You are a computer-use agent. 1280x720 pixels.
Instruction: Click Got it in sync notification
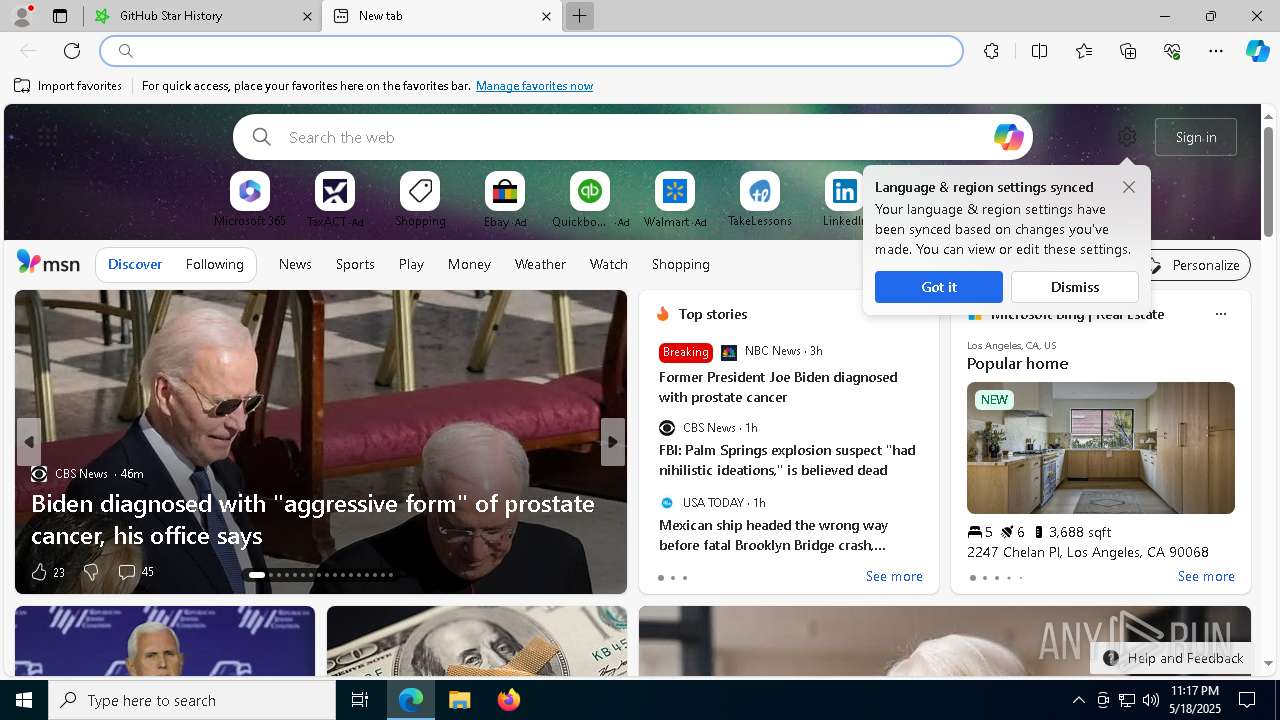point(938,287)
